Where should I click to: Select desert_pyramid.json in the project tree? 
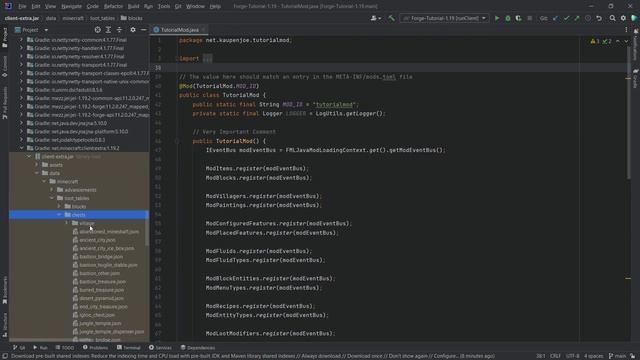[x=101, y=298]
